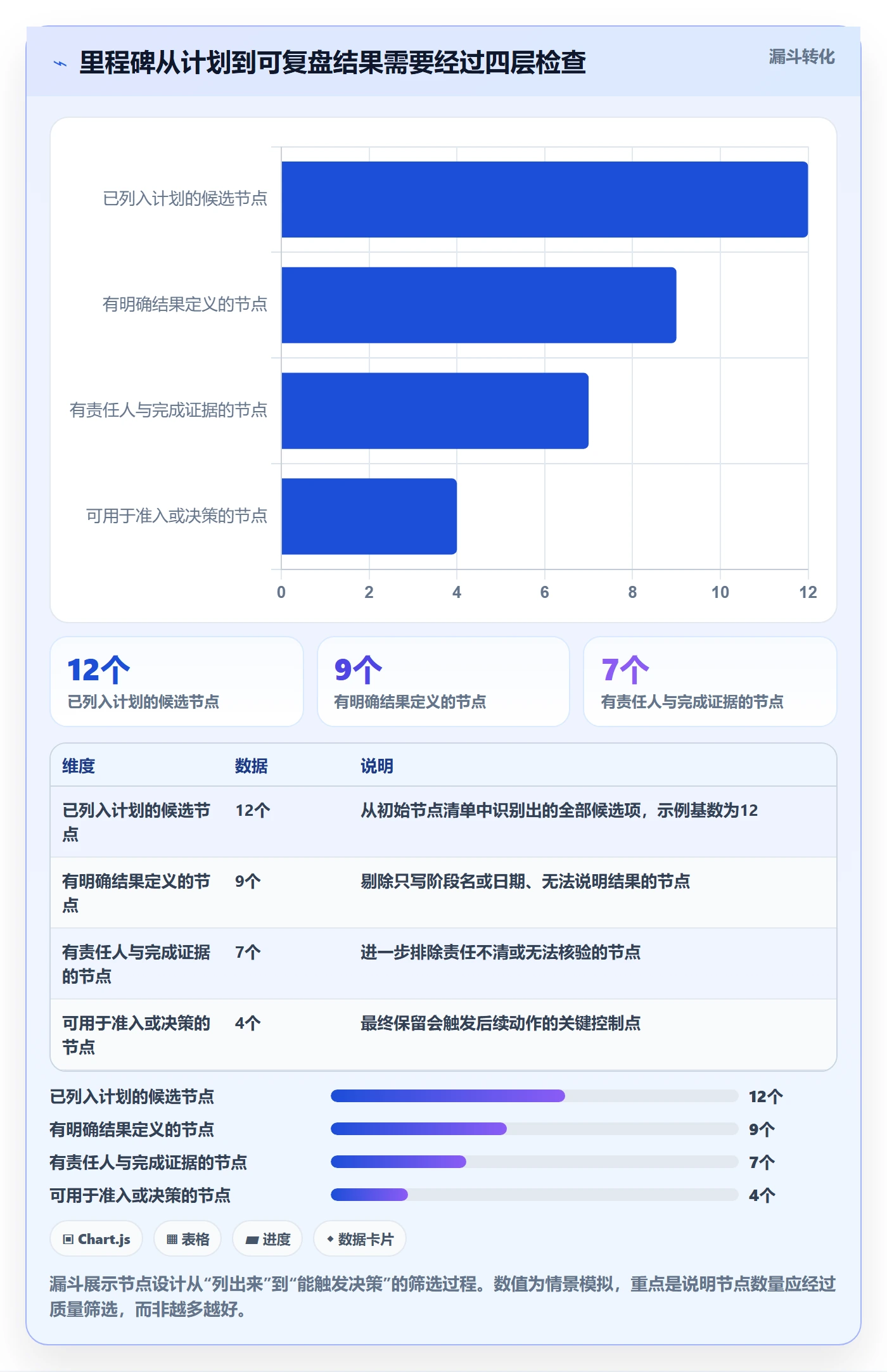Select the 表格 chip
The image size is (887, 1372).
pyautogui.click(x=188, y=1239)
